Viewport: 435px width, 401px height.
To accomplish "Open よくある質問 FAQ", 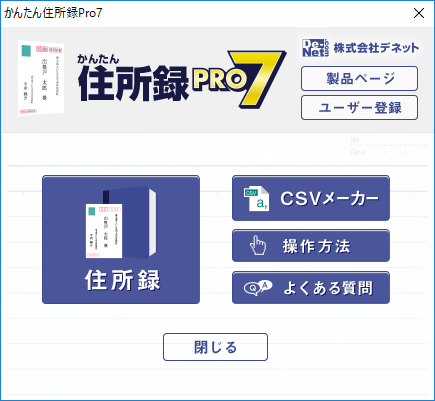I will 311,288.
